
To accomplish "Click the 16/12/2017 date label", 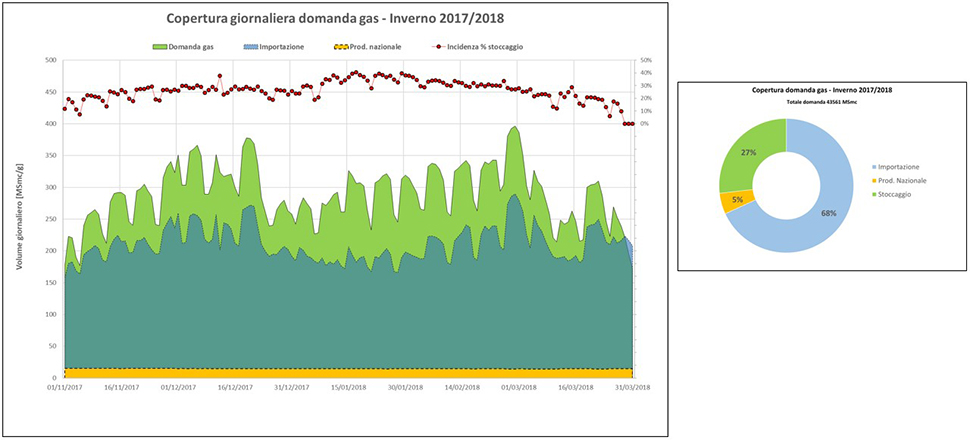I will coord(235,387).
